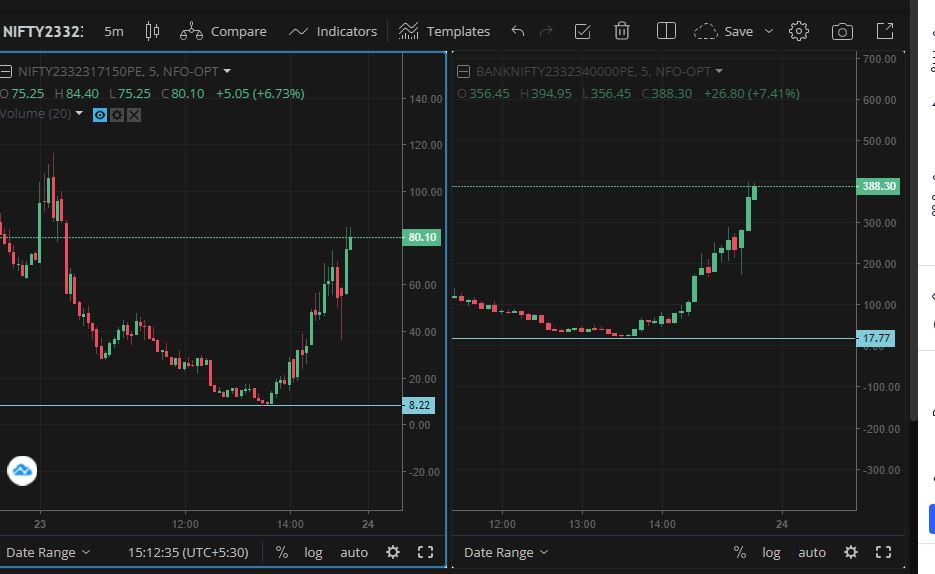Toggle the Volume indicator eye visibility icon
935x574 pixels.
click(100, 114)
